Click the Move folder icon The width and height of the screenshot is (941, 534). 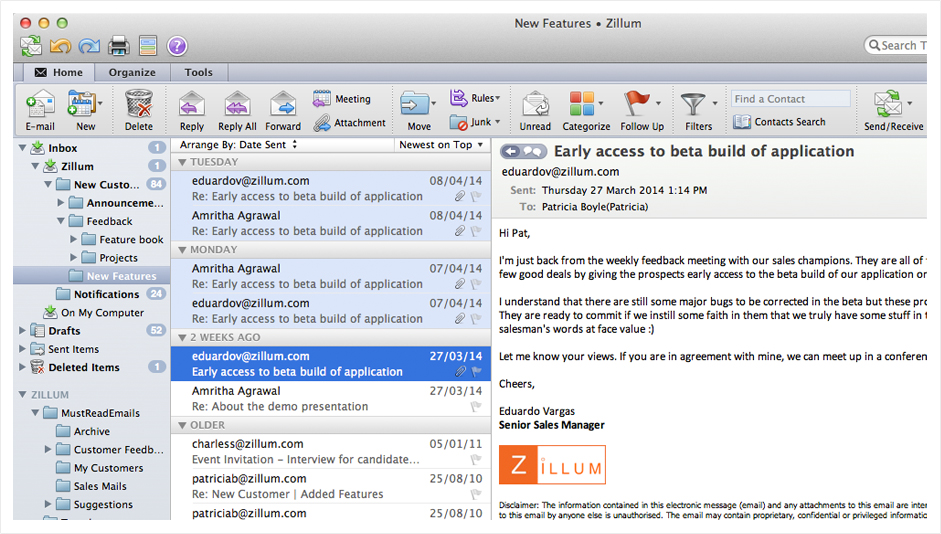(x=414, y=103)
